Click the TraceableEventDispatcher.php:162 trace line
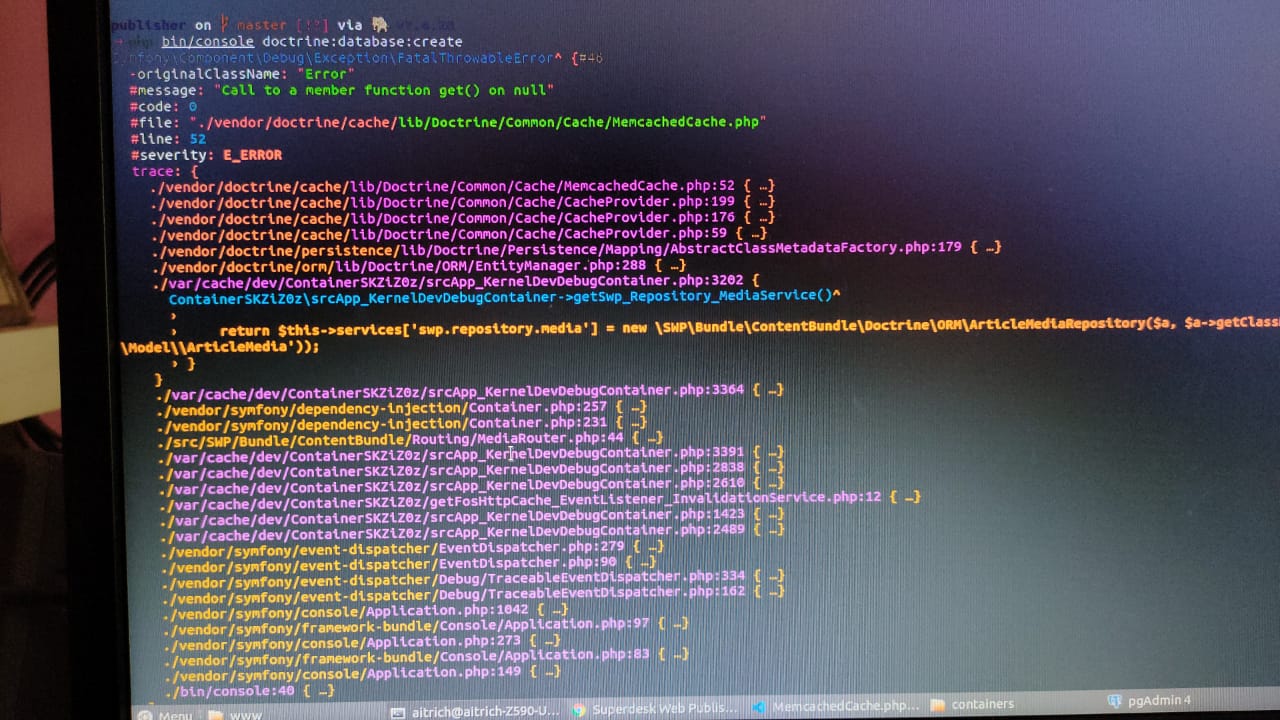 coord(474,593)
